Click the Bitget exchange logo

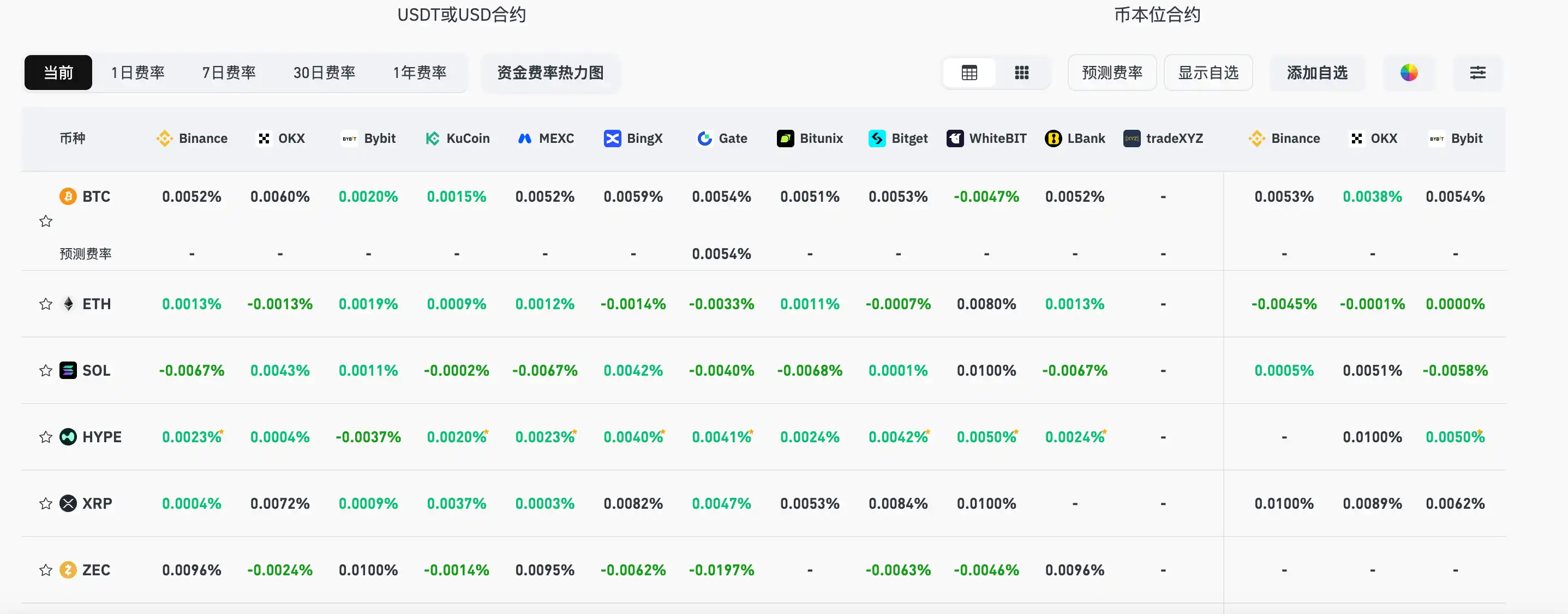pos(877,139)
